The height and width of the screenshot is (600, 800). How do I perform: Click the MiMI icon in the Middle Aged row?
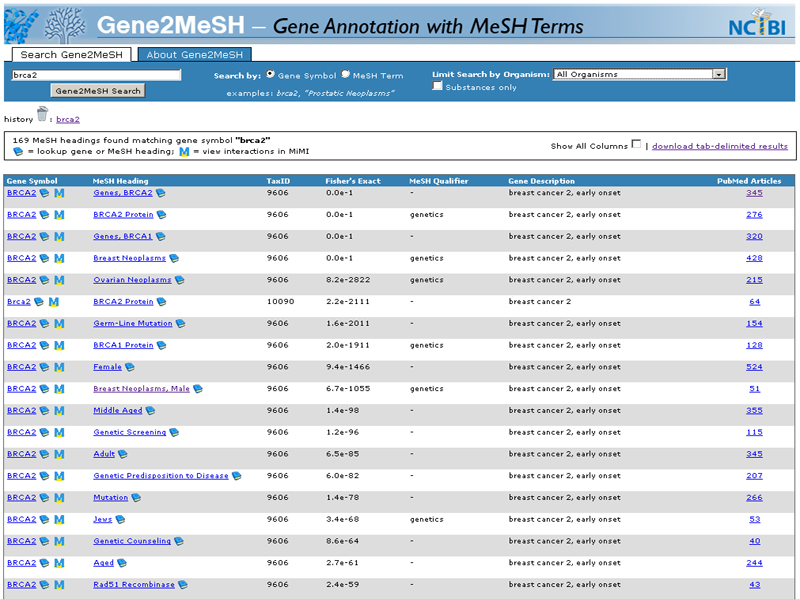pos(59,411)
